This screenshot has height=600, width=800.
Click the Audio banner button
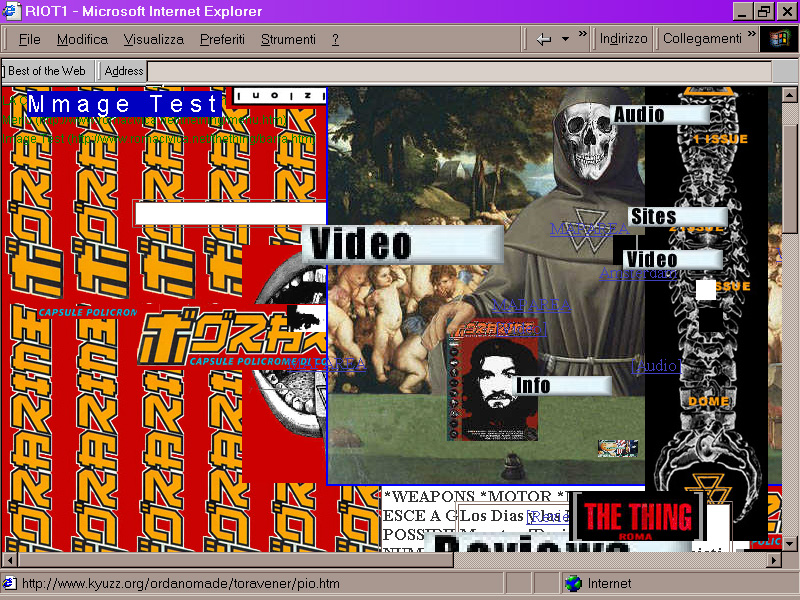660,115
